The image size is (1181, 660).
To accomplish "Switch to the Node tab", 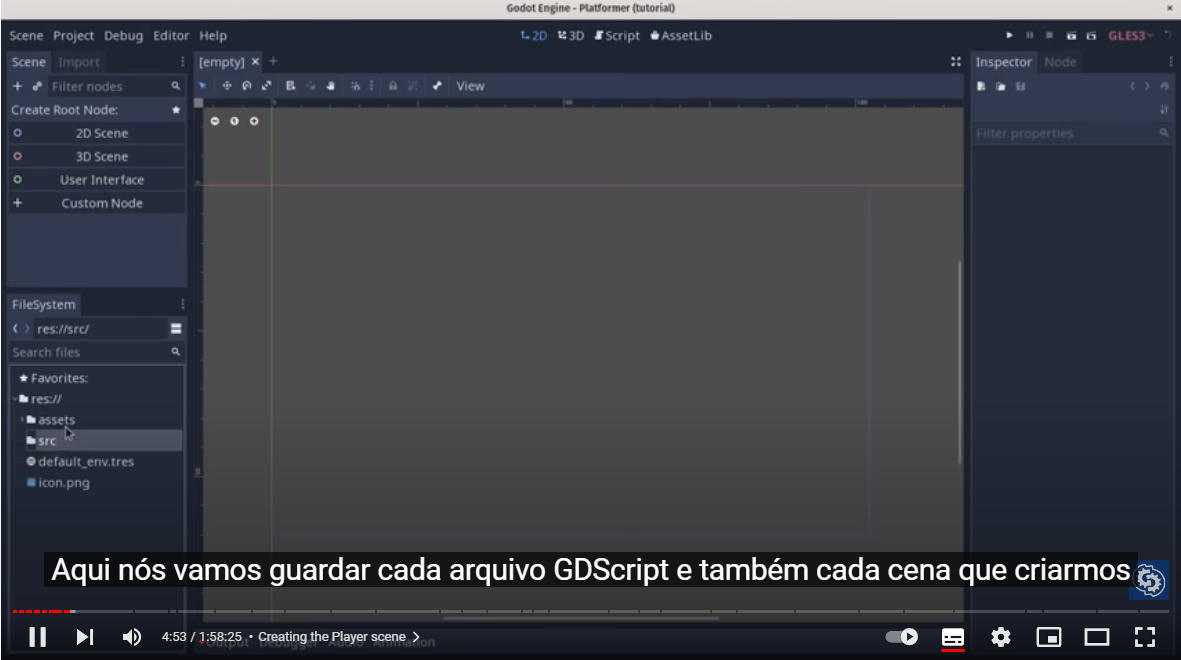I will 1060,62.
